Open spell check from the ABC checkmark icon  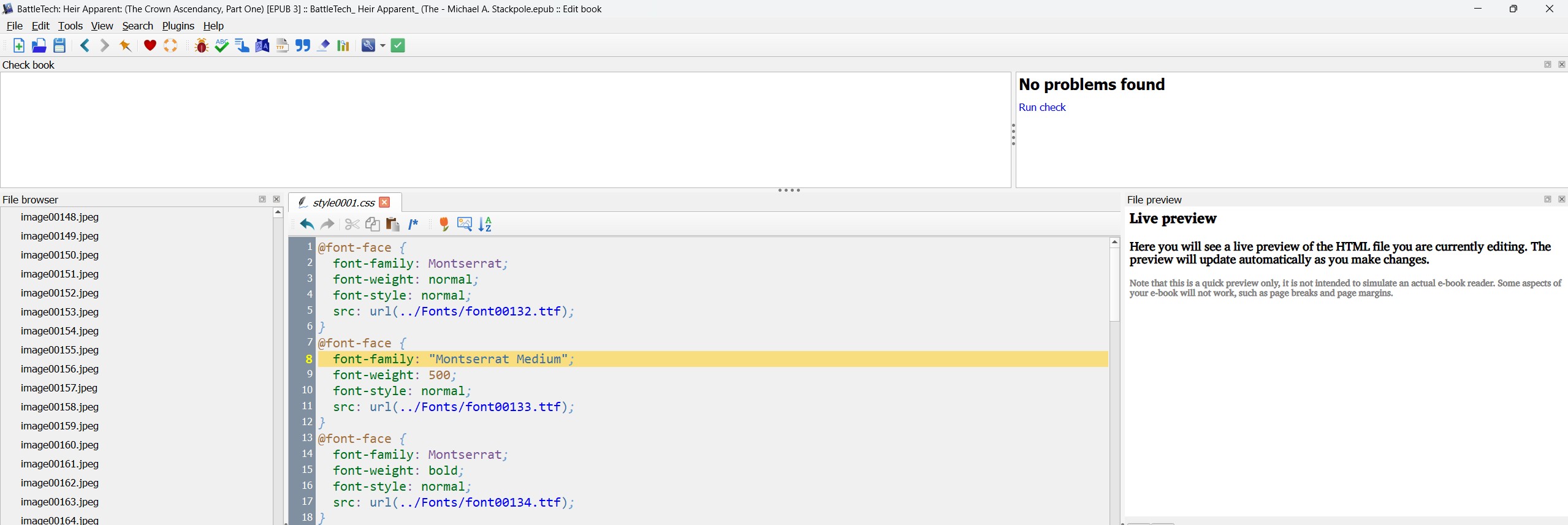coord(221,45)
